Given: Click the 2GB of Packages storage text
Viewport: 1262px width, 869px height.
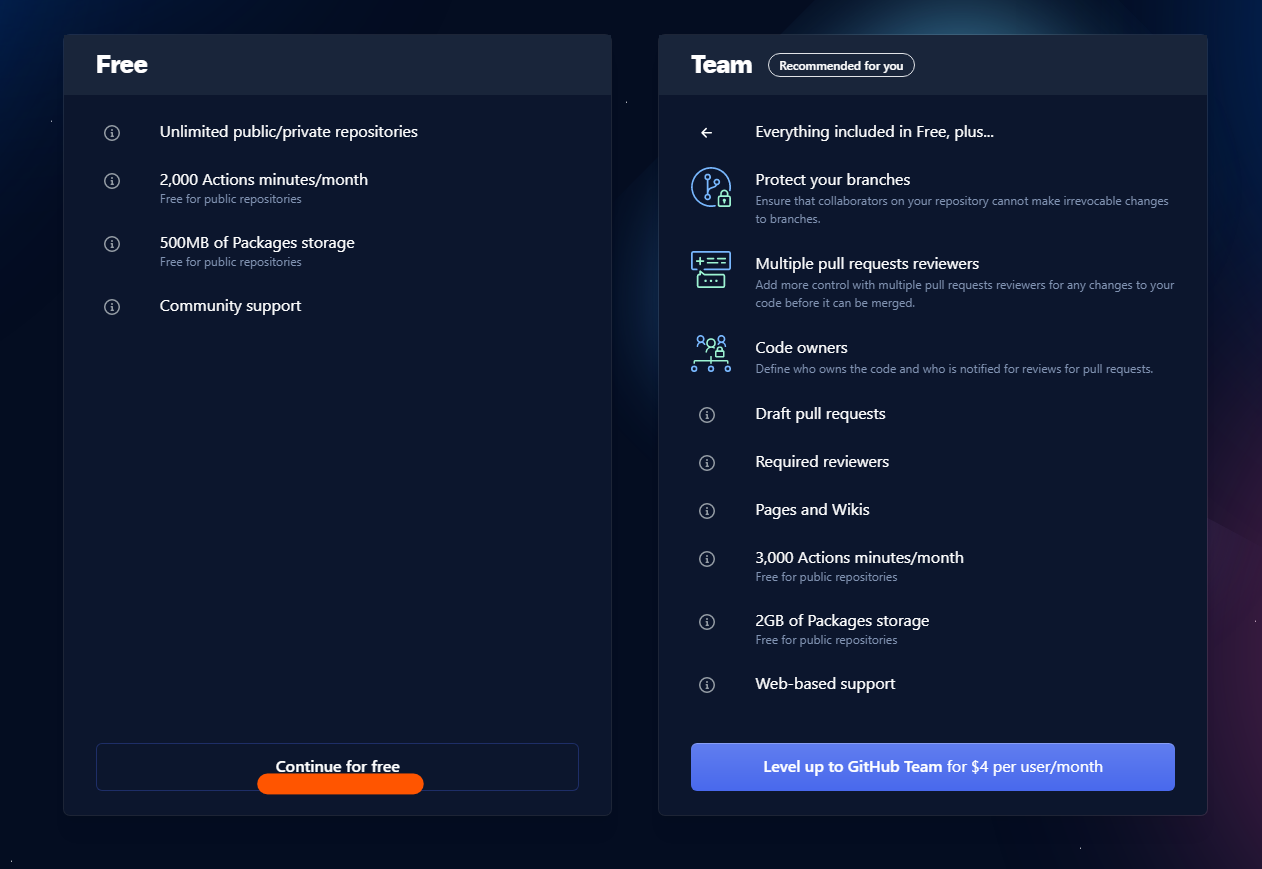Looking at the screenshot, I should tap(842, 621).
